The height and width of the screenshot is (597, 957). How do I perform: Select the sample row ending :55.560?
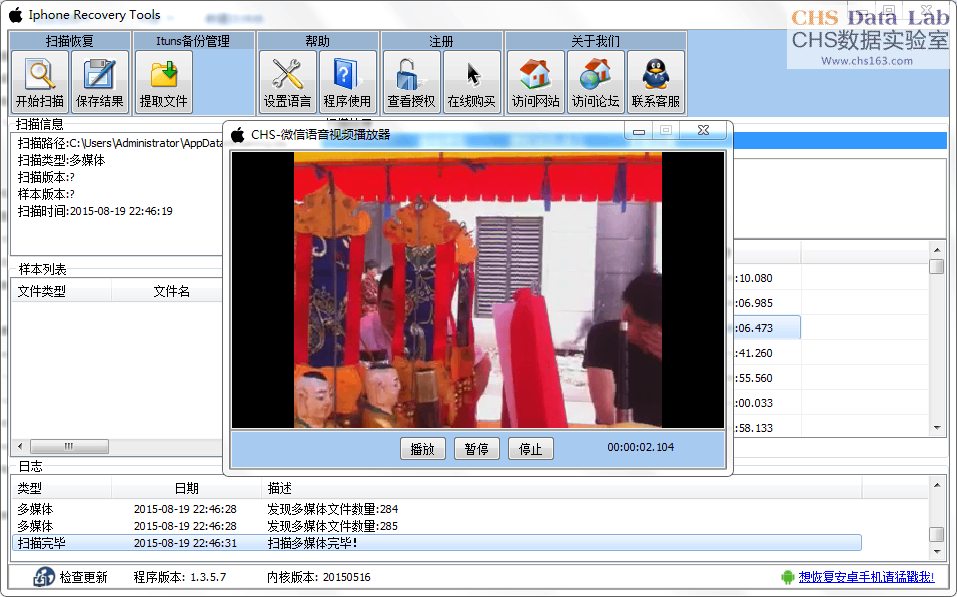point(767,378)
